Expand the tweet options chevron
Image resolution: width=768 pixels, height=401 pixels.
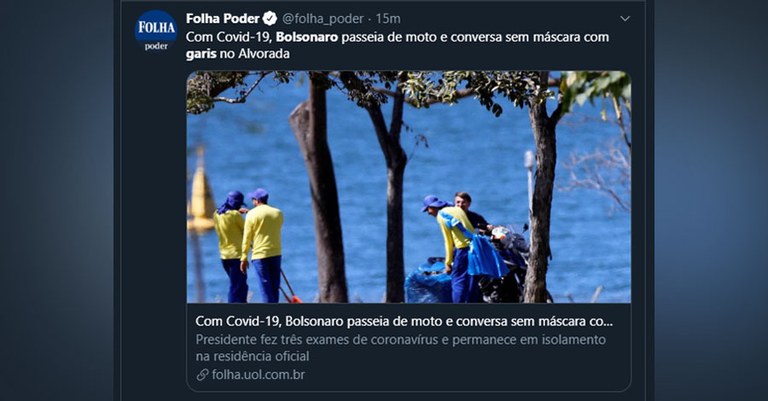click(624, 19)
